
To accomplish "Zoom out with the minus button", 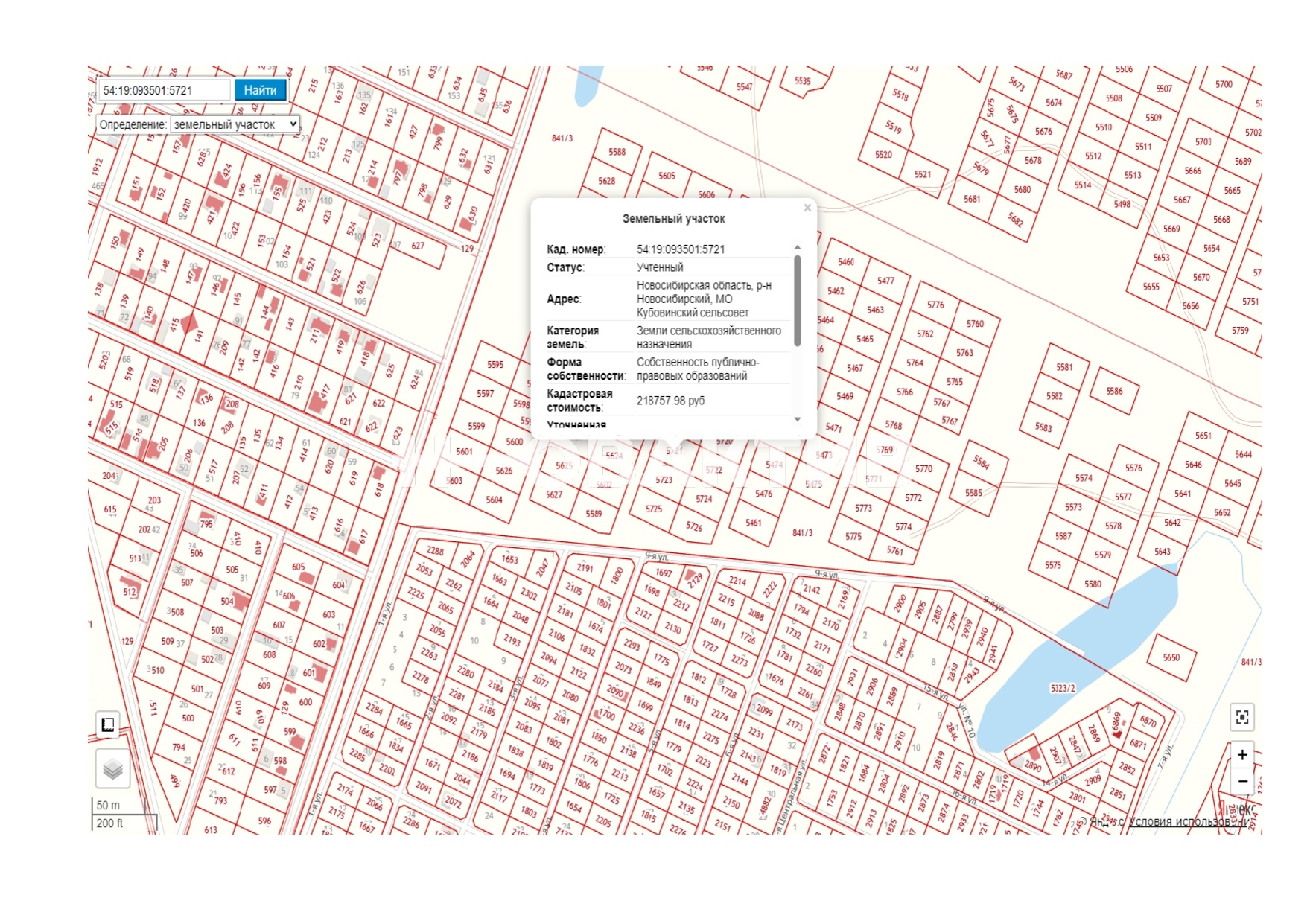I will (1241, 781).
